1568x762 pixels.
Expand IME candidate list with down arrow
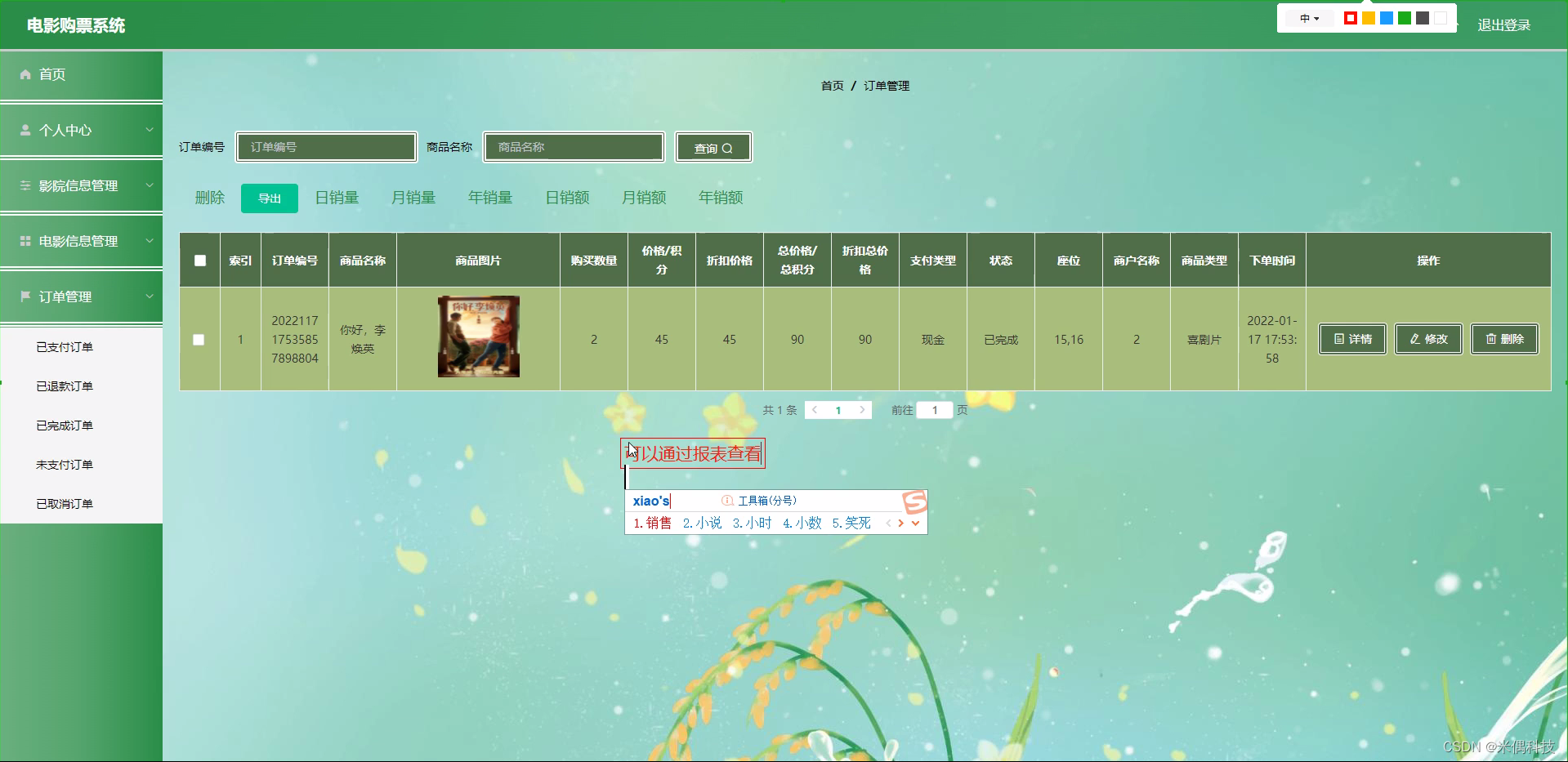click(916, 524)
